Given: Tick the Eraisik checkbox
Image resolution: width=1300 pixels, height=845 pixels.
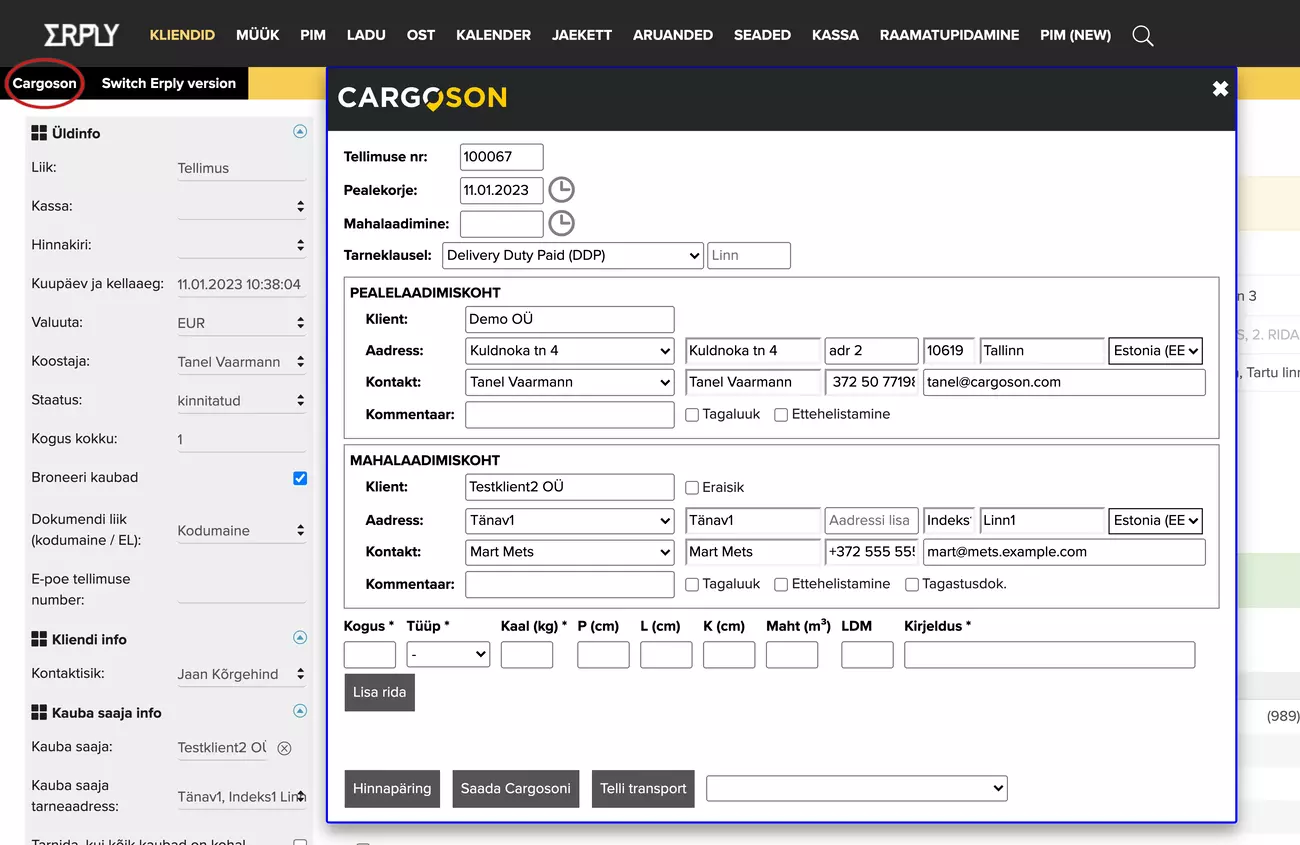Looking at the screenshot, I should [692, 488].
